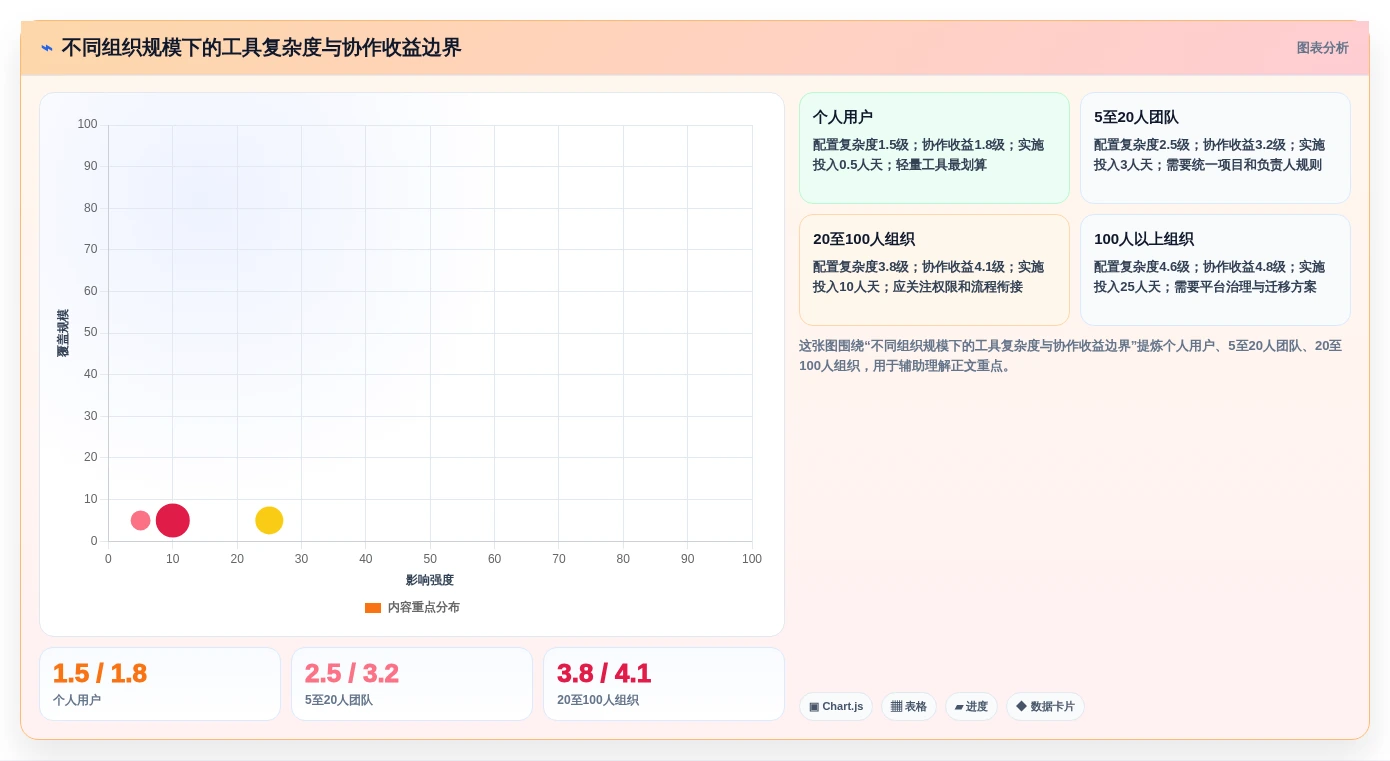1390x761 pixels.
Task: Click the diamond icon in 数据卡片 chip
Action: coord(1021,706)
